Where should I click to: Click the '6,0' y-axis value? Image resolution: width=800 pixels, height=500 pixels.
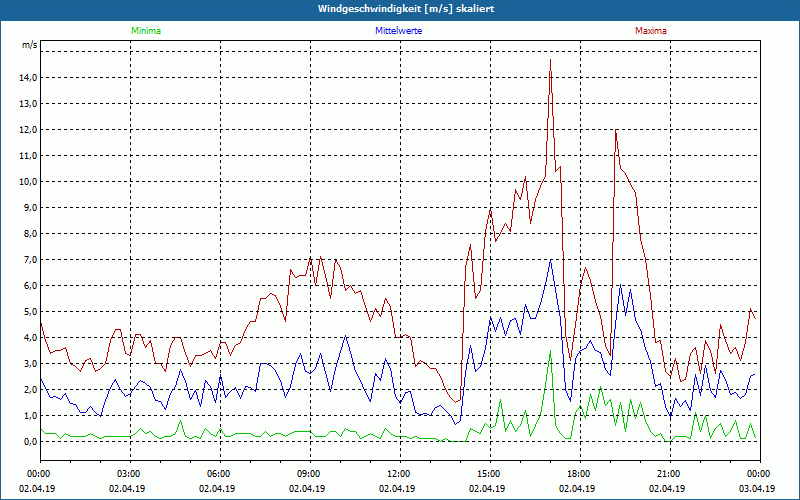coord(30,286)
